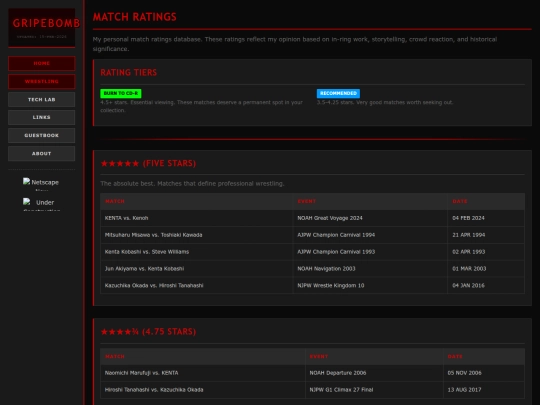Open the TECH LAB page
Viewport: 540px width, 405px height.
tap(42, 100)
